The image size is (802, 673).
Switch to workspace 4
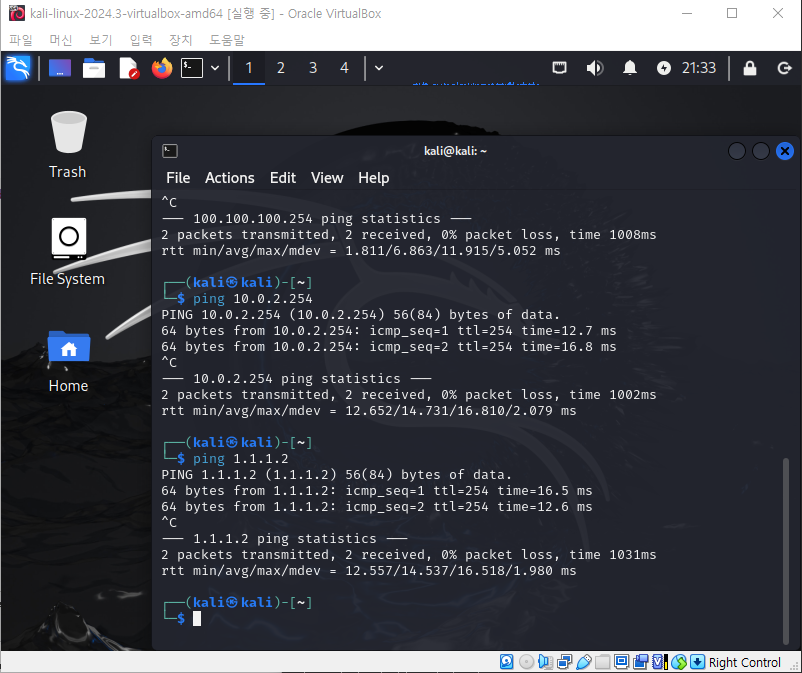(x=344, y=68)
